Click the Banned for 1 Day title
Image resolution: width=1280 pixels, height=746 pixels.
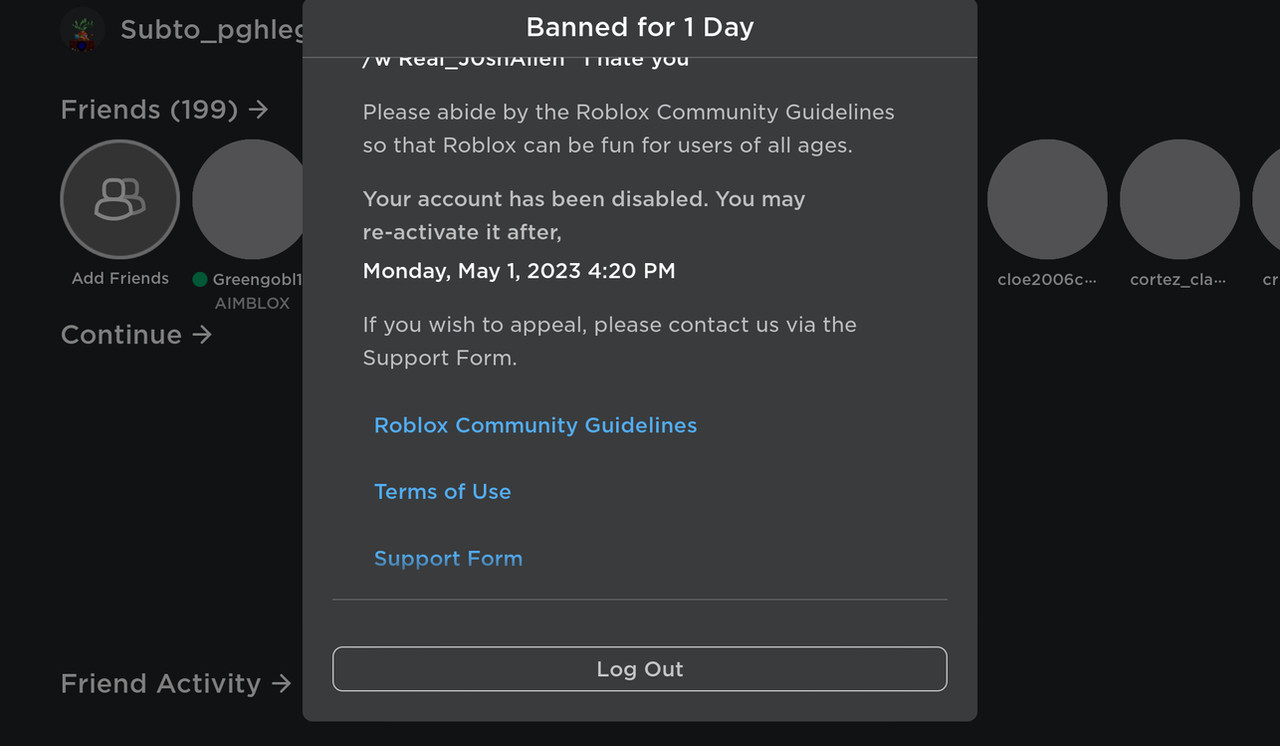click(x=640, y=27)
